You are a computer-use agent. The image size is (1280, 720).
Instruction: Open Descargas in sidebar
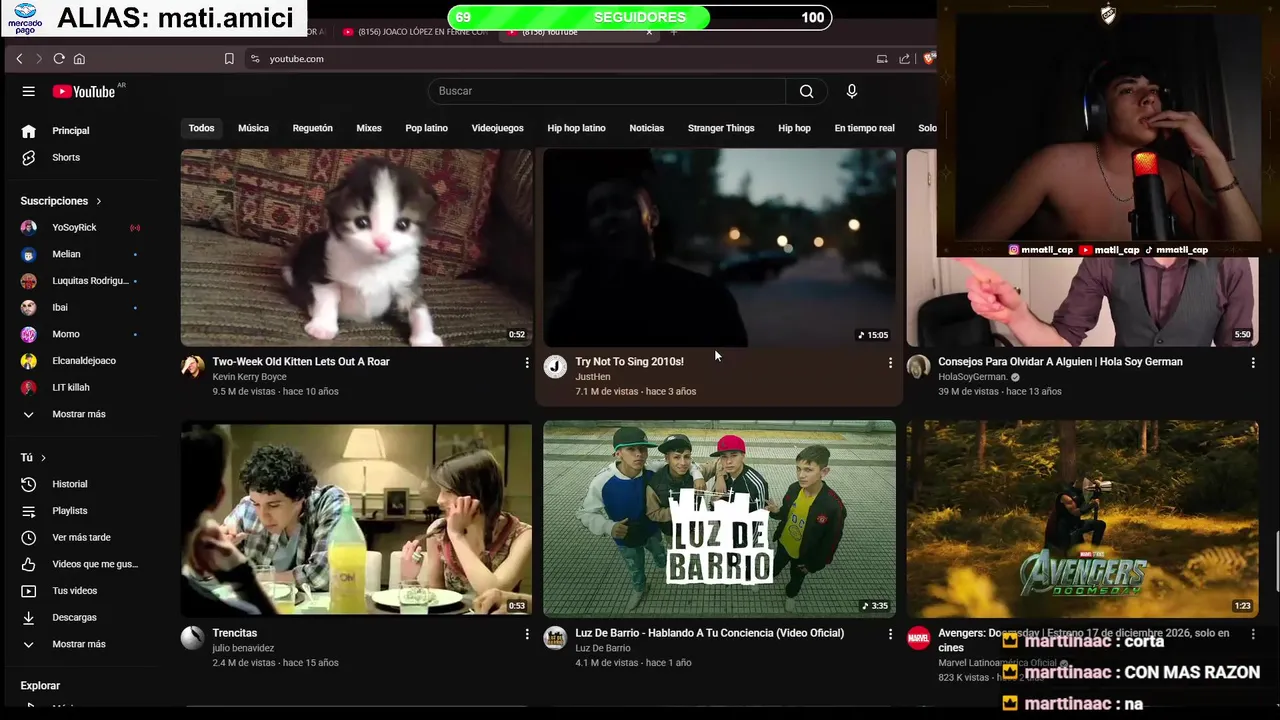pos(83,618)
